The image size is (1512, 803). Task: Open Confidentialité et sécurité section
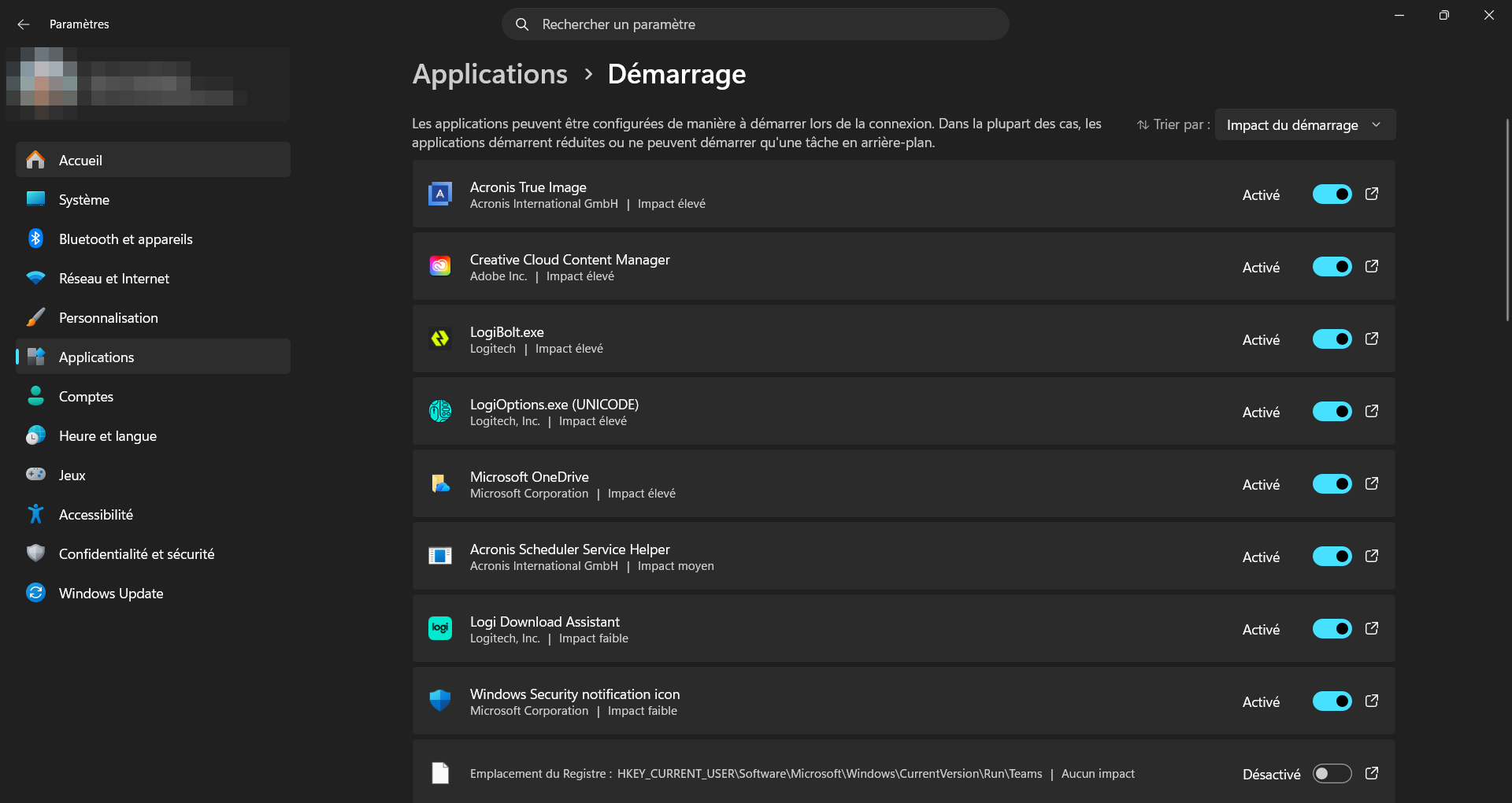pyautogui.click(x=153, y=553)
